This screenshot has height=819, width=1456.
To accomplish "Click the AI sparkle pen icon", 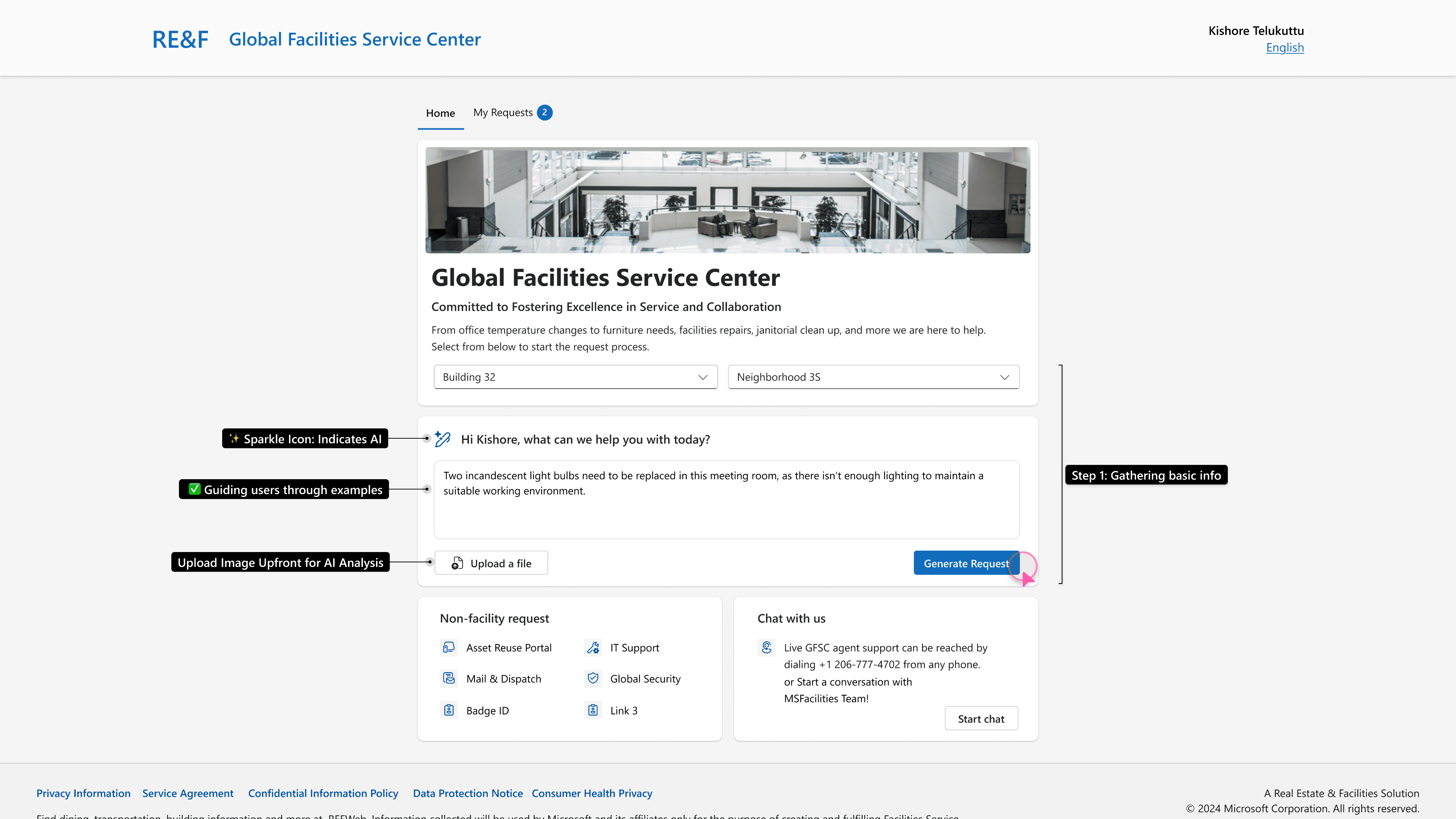I will tap(443, 439).
